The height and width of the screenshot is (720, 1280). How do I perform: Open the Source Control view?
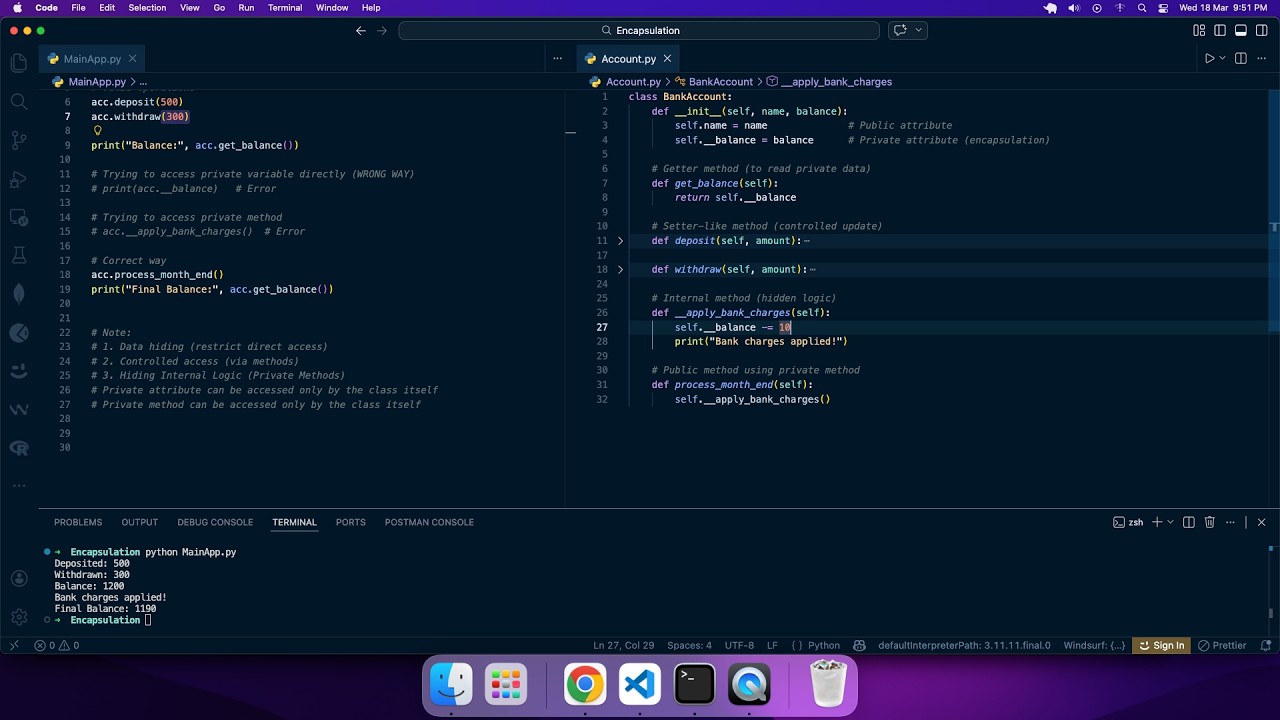click(18, 140)
